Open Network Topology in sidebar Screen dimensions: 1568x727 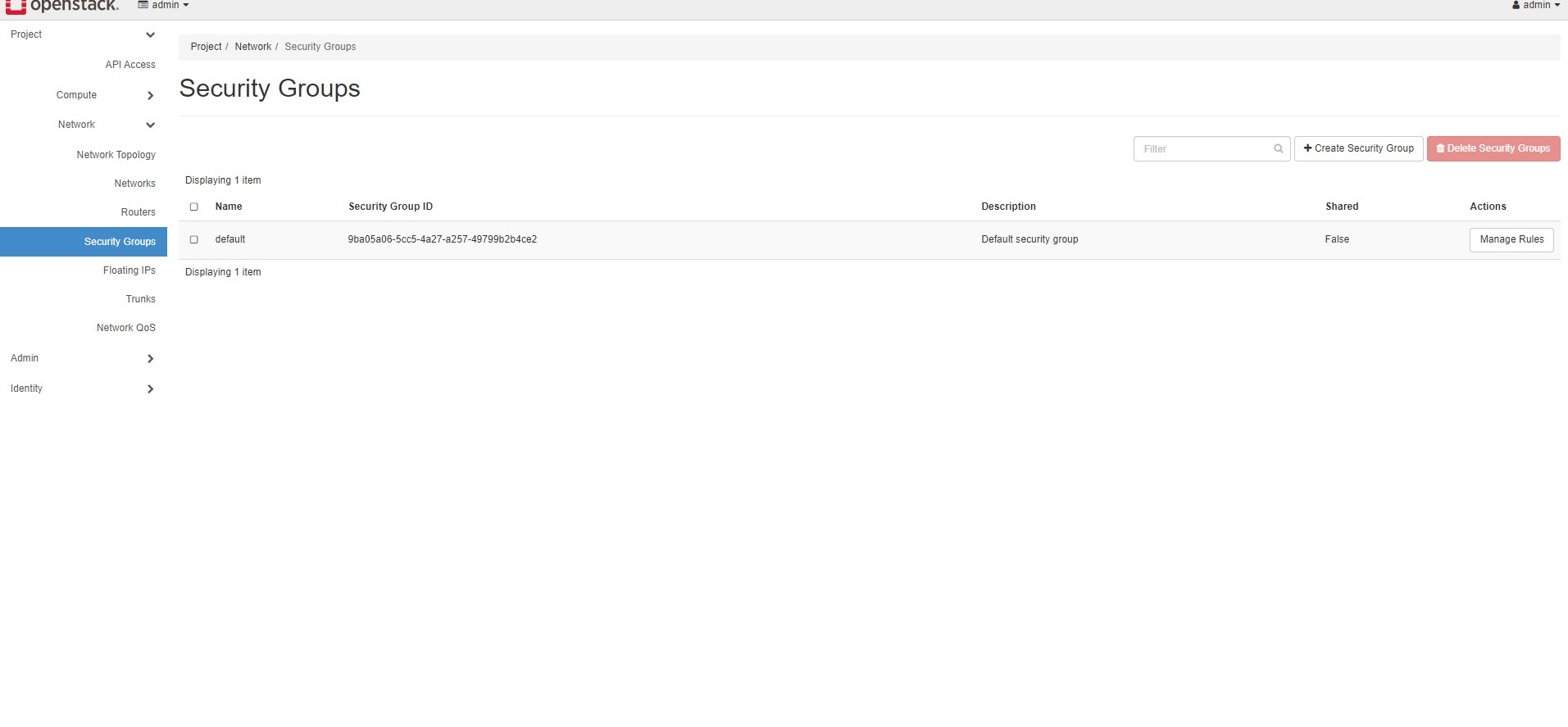point(116,155)
